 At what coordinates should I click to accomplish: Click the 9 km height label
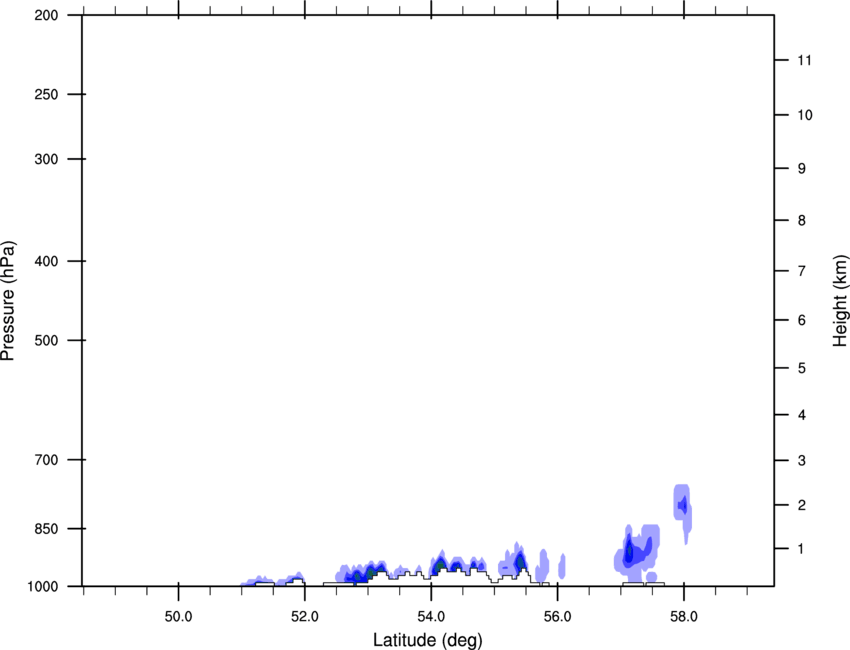click(x=802, y=169)
